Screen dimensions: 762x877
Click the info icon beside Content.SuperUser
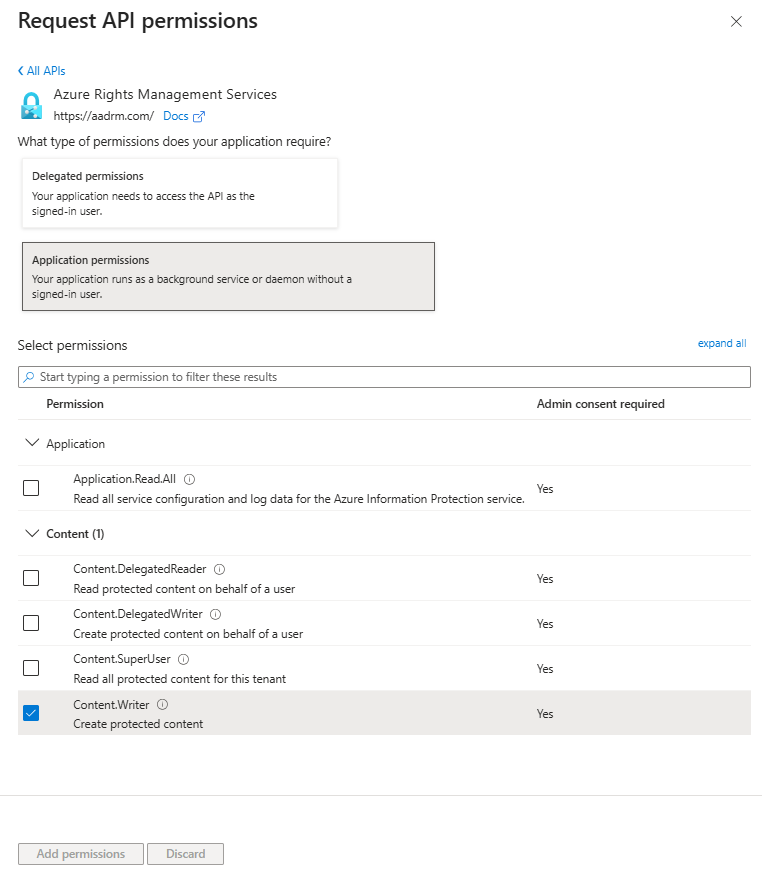pyautogui.click(x=184, y=659)
